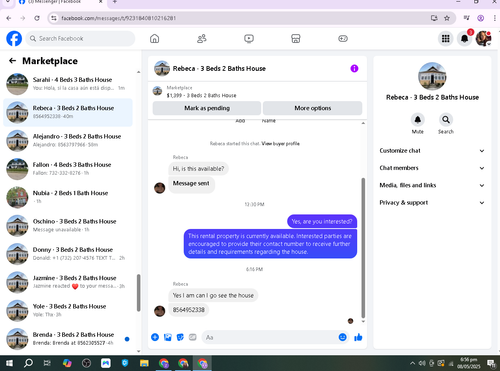The width and height of the screenshot is (500, 371).
Task: Open Alejandro 3 Beds 2 Baths chat
Action: click(68, 141)
